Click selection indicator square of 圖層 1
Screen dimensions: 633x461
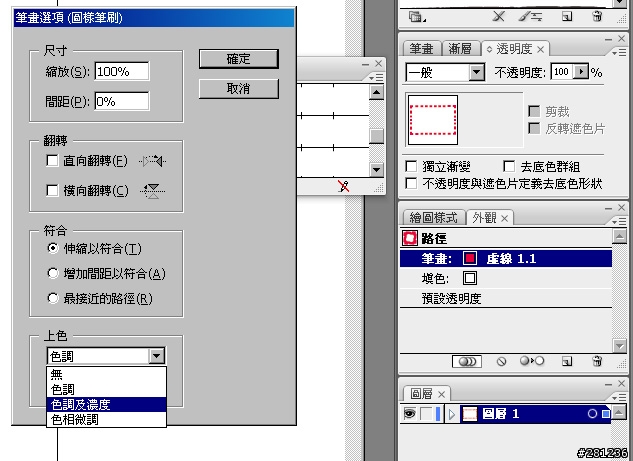point(606,414)
